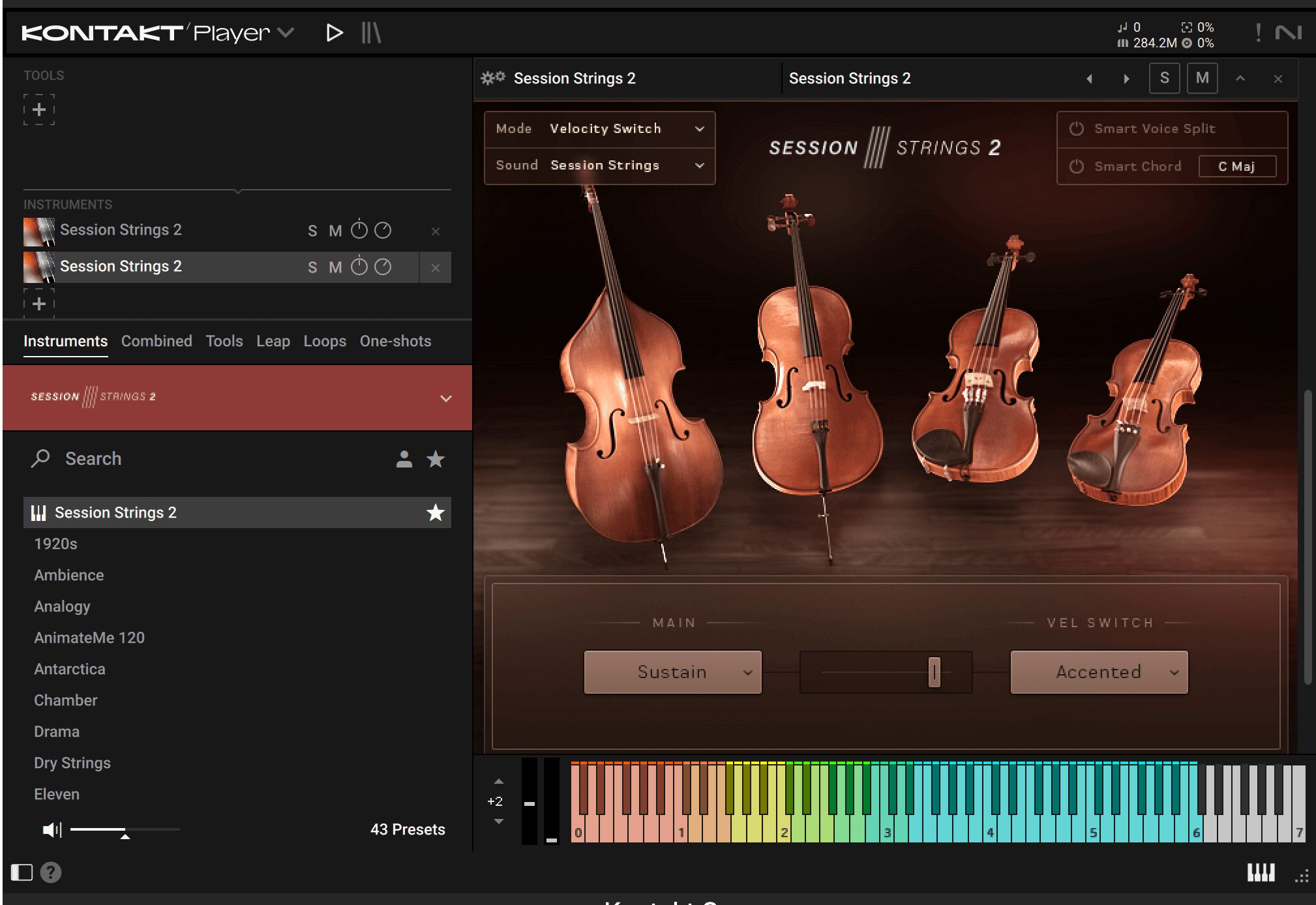Remove the second Session Strings 2 instrument
This screenshot has width=1316, height=905.
point(436,268)
